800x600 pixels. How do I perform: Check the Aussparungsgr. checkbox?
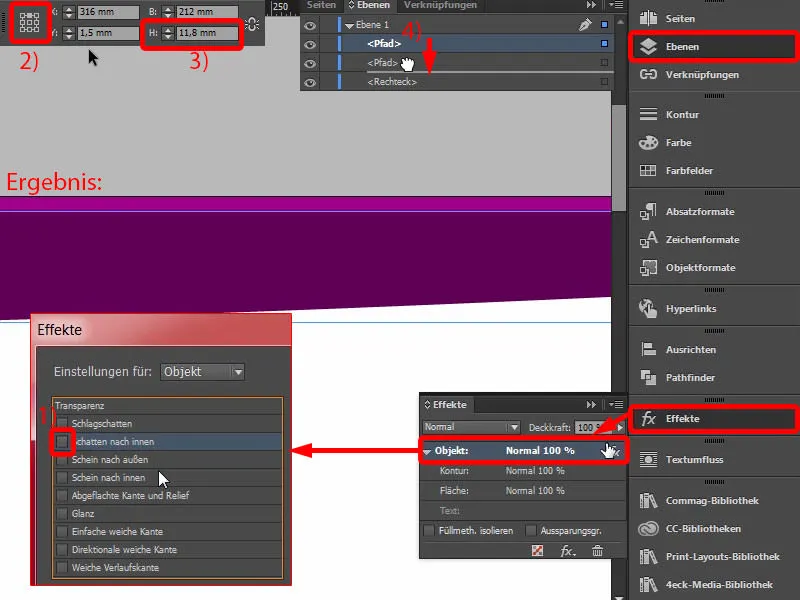[531, 531]
